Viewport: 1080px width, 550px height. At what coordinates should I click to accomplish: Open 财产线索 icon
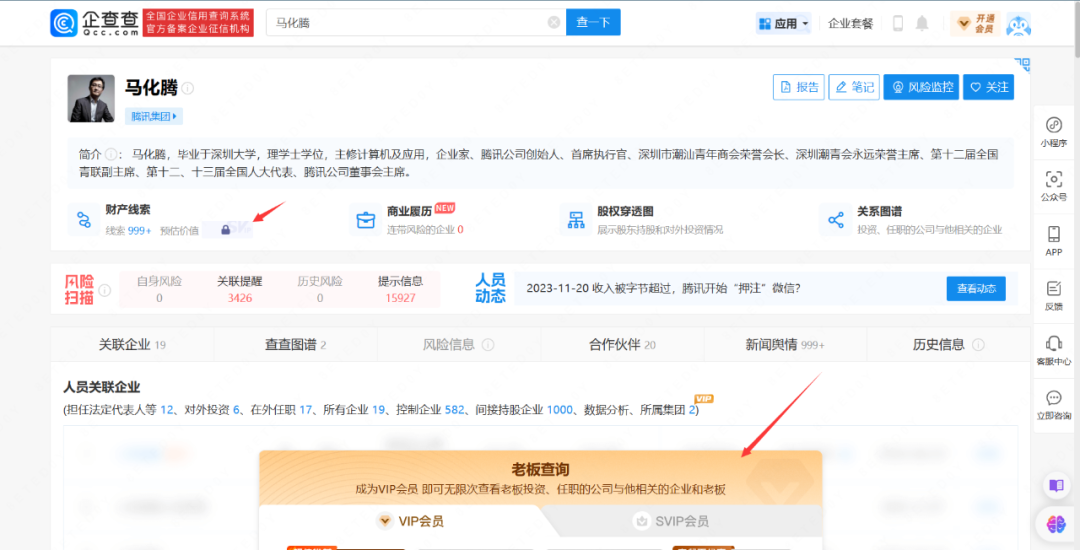pyautogui.click(x=84, y=220)
